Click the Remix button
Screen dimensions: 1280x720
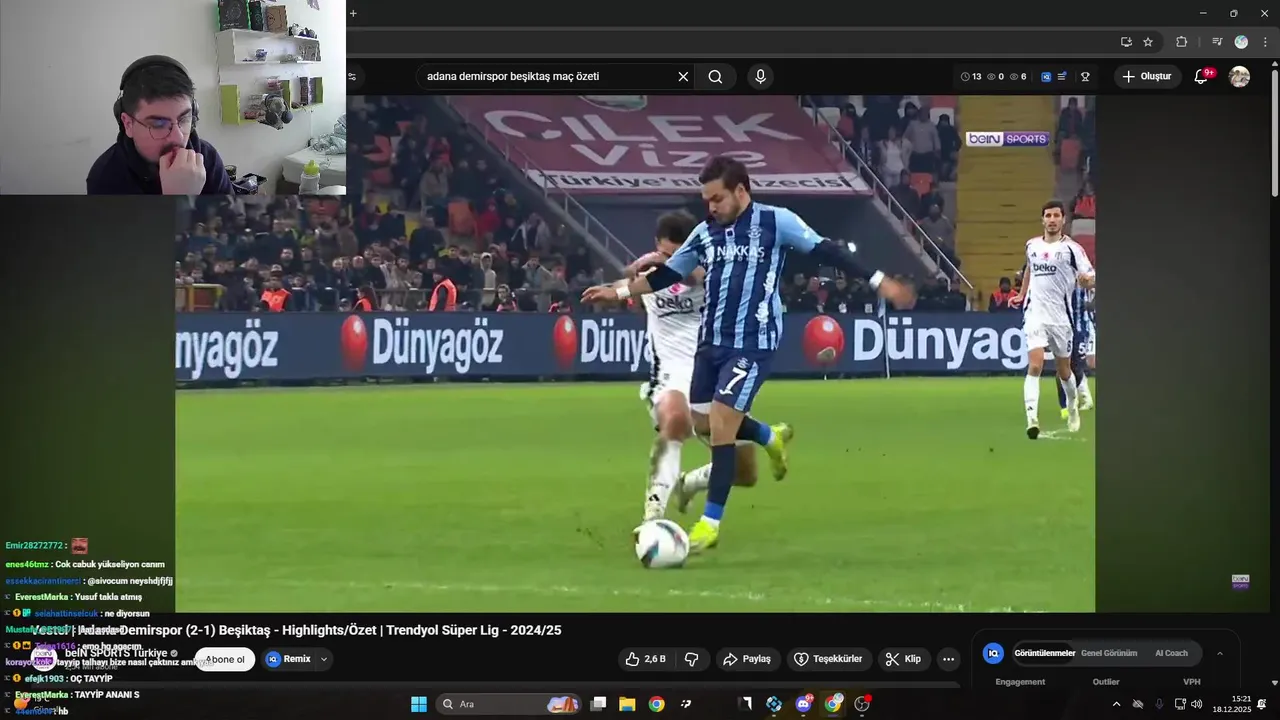click(x=289, y=659)
